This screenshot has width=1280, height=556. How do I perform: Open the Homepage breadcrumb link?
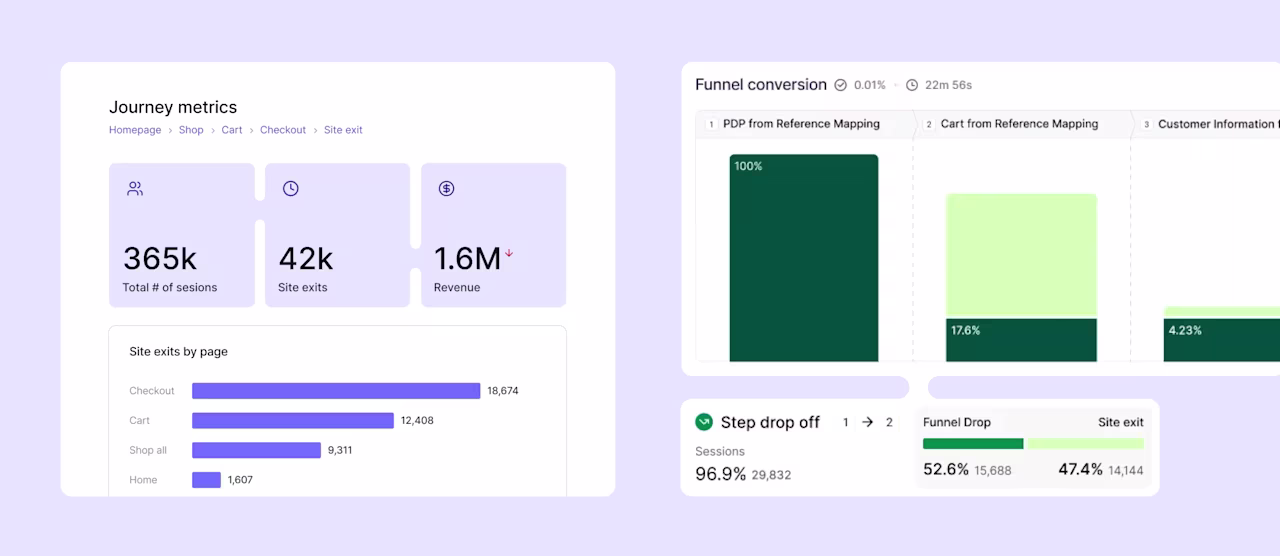click(x=135, y=130)
